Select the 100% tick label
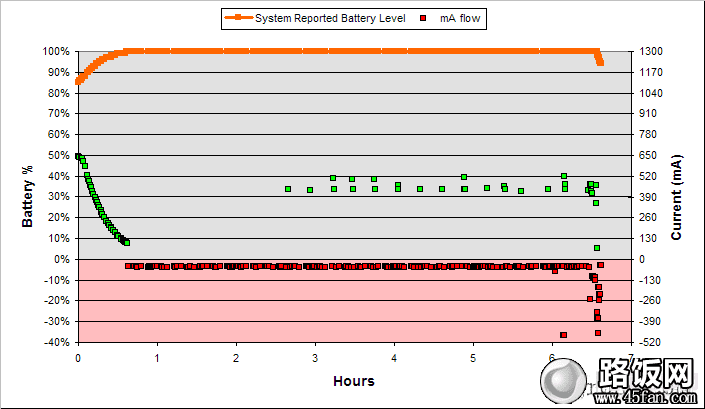 (x=56, y=52)
